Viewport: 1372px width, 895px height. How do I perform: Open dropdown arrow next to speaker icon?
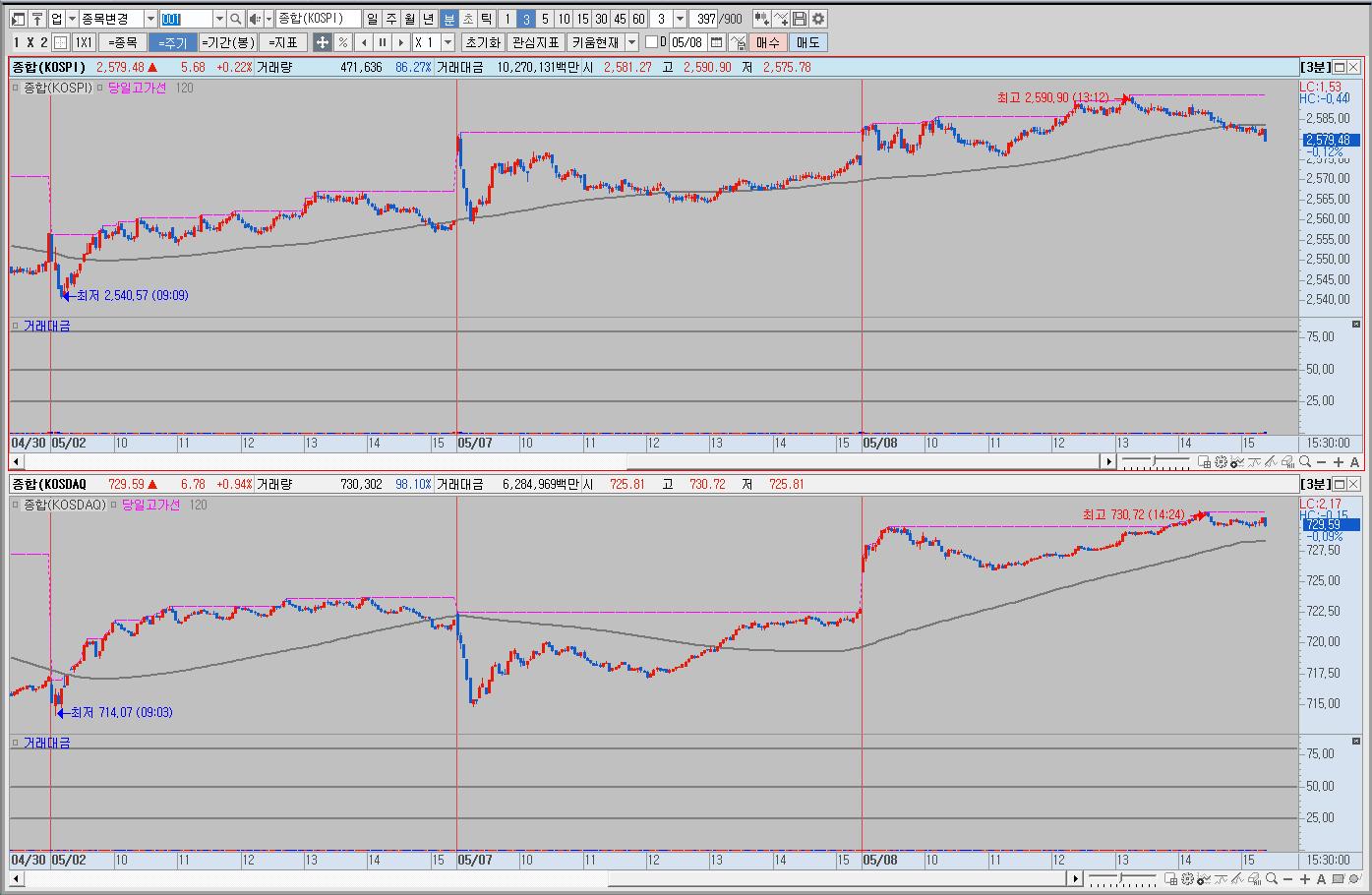(x=268, y=19)
